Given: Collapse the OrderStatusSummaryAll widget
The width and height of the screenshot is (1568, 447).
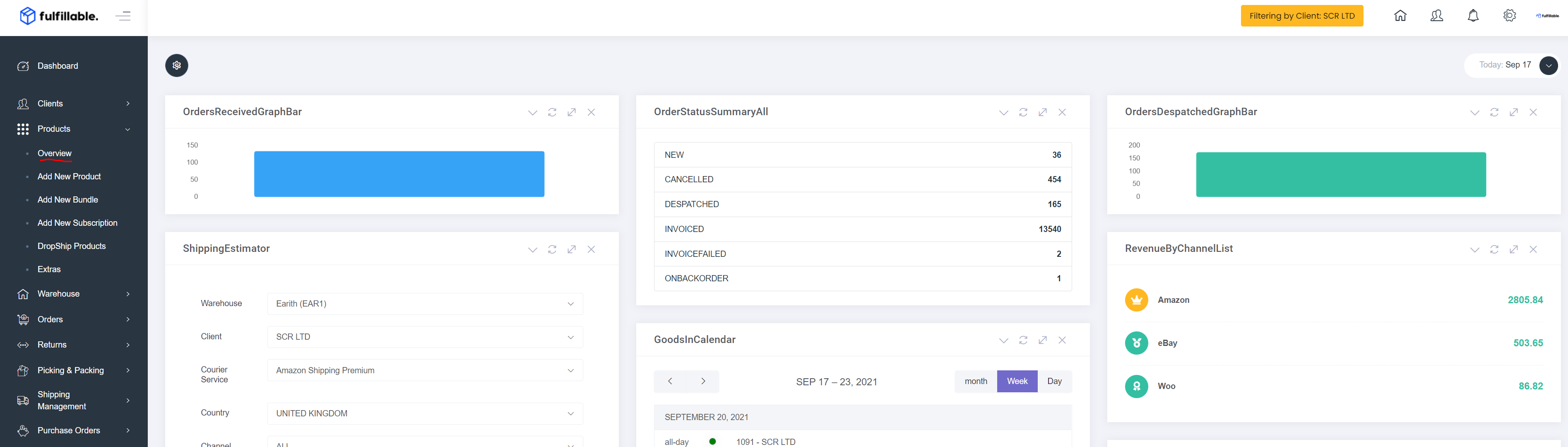Looking at the screenshot, I should click(1004, 113).
